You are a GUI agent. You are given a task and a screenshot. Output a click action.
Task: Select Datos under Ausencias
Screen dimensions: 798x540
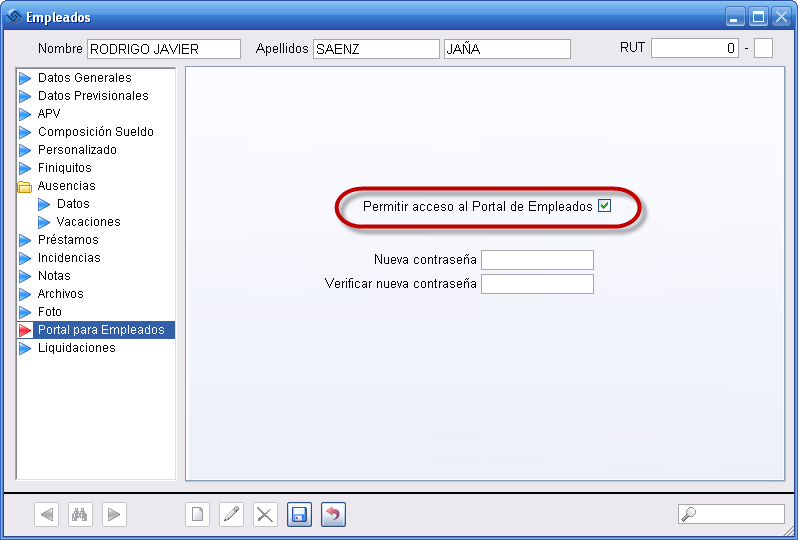tap(73, 204)
